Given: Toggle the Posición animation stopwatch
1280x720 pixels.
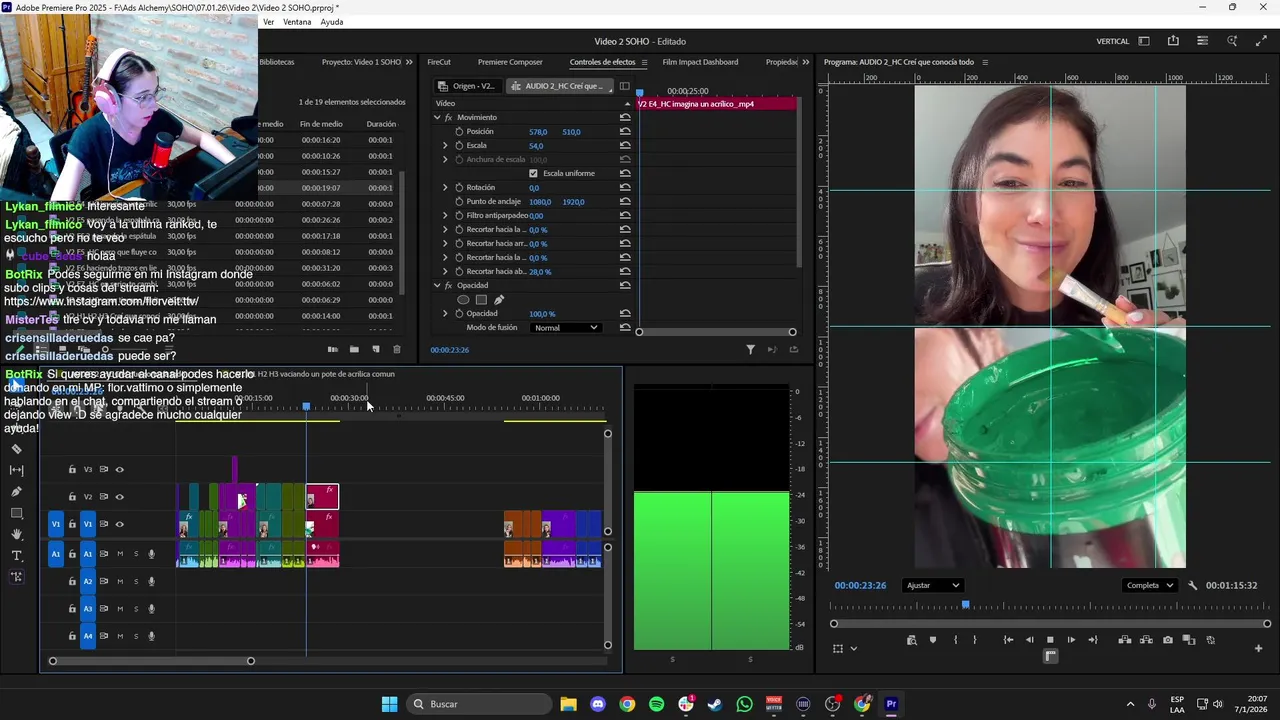Looking at the screenshot, I should click(459, 132).
